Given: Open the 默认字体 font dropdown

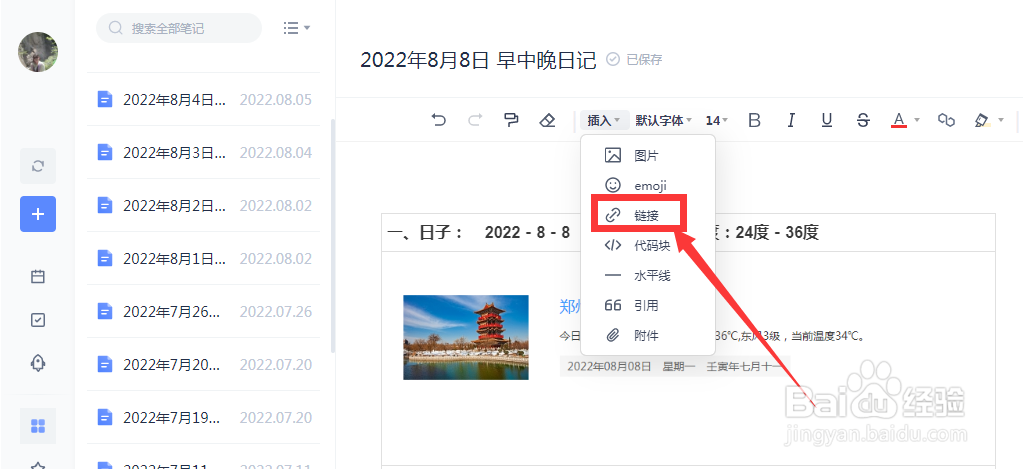Looking at the screenshot, I should [x=664, y=121].
